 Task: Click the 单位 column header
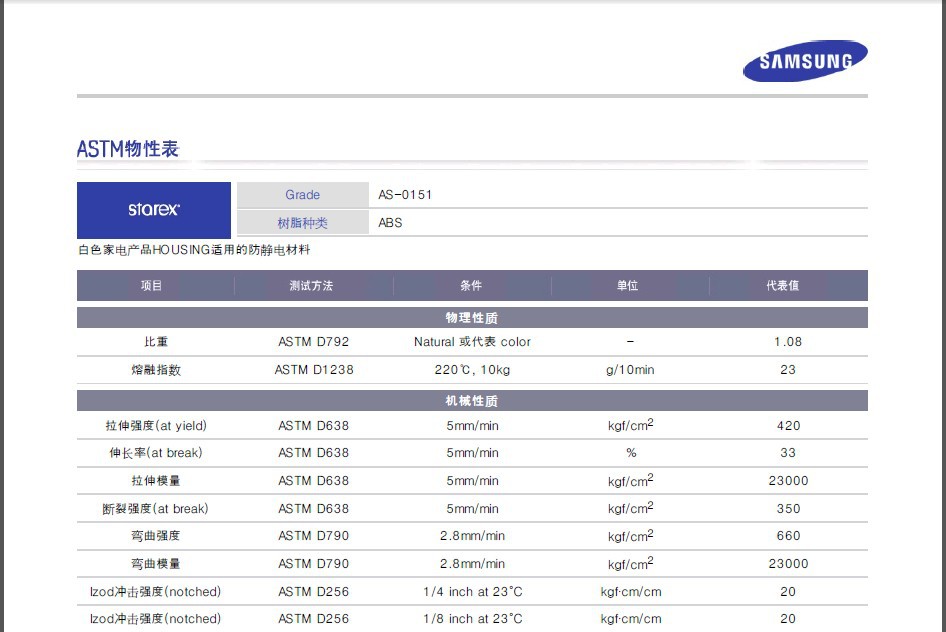628,286
